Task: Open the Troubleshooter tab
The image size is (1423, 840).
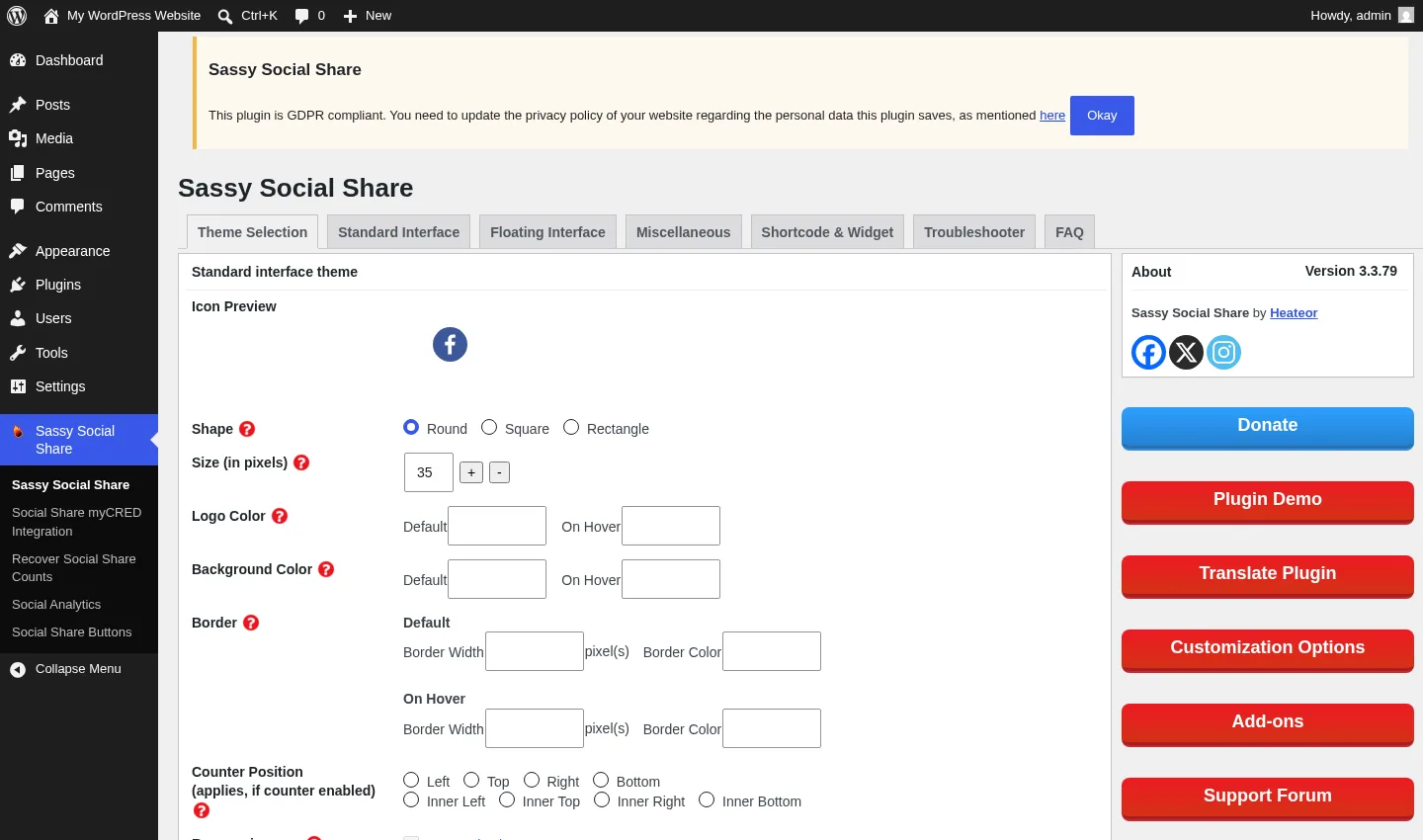Action: (974, 232)
